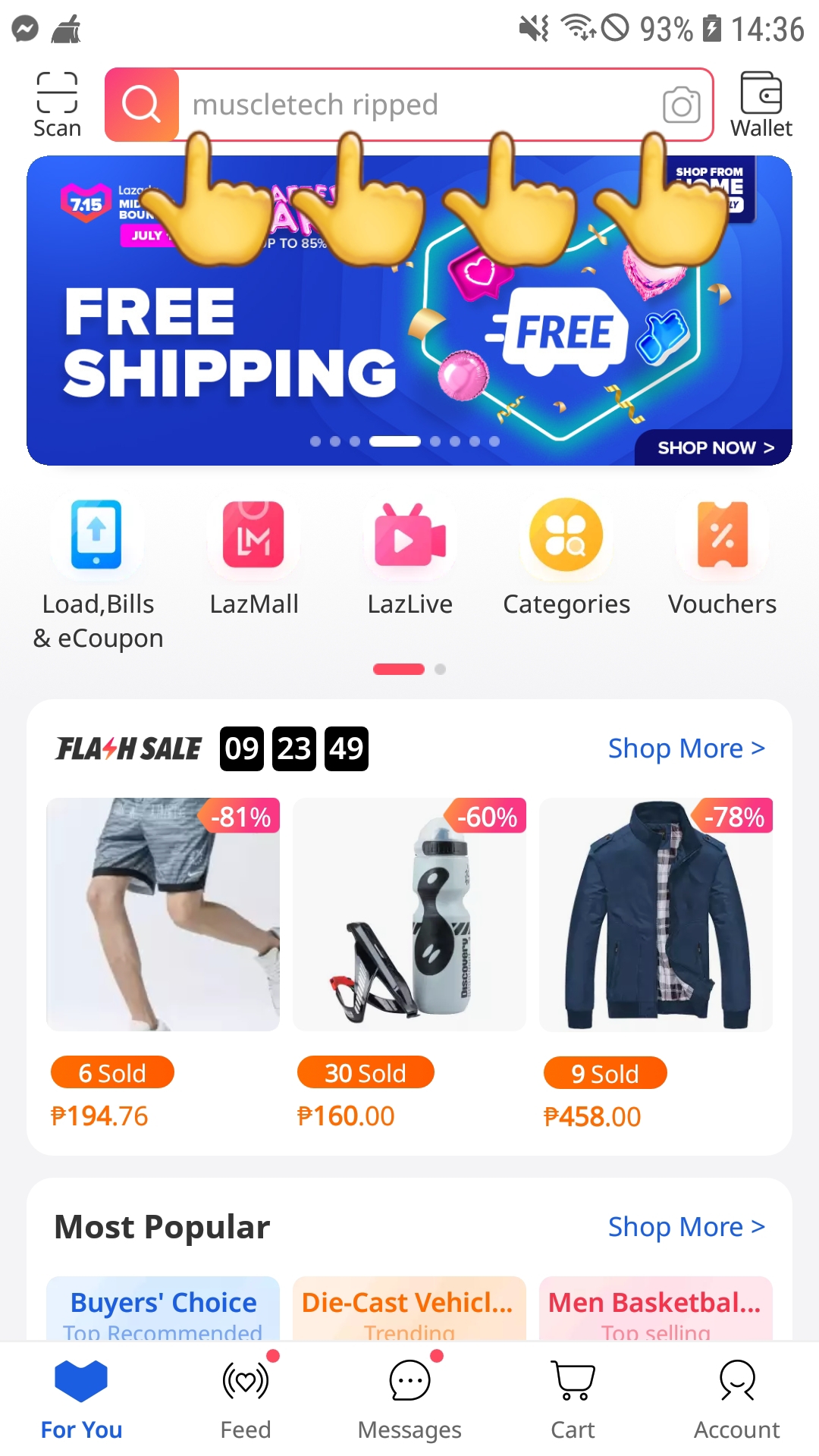
Task: Open the Account tab
Action: coord(737,1399)
